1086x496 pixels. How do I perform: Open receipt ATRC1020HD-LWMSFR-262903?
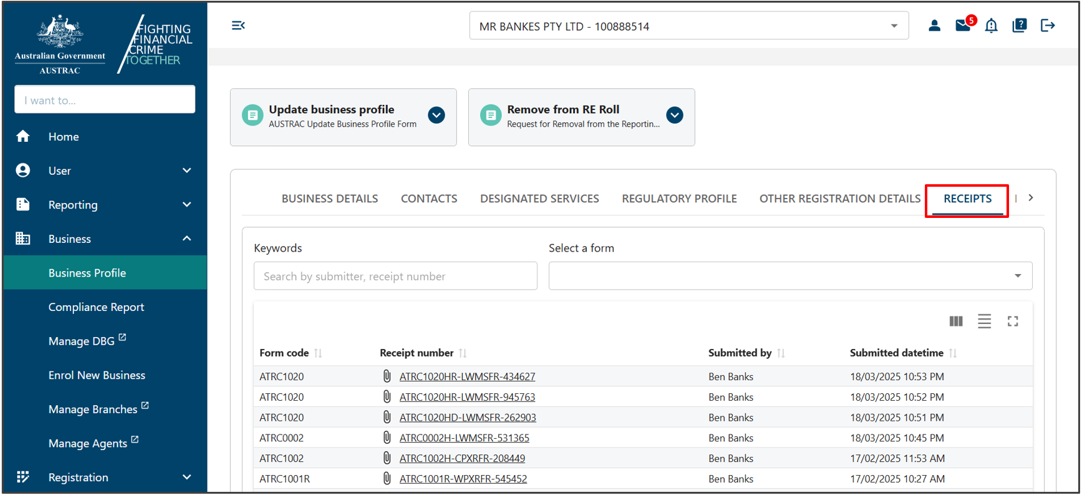click(x=468, y=418)
